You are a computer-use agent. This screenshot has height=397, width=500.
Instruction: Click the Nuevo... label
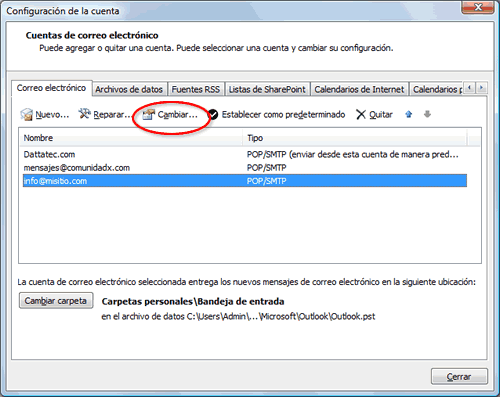point(52,115)
